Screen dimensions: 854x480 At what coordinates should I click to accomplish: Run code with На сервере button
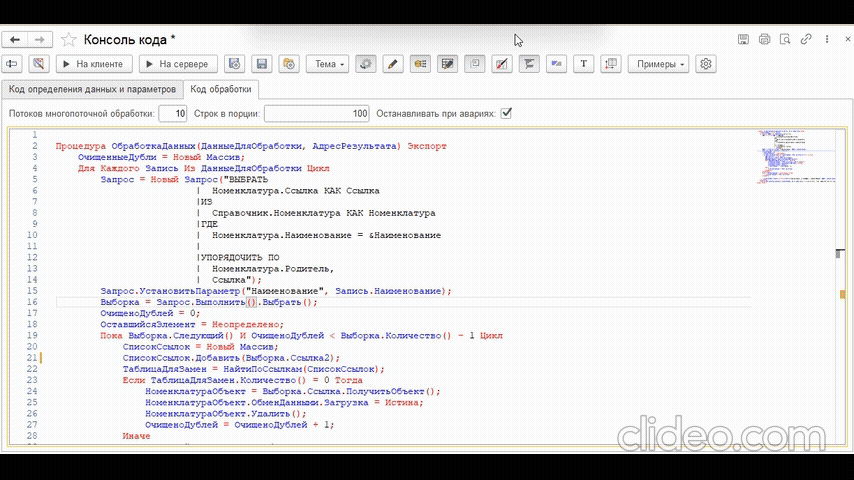point(178,64)
